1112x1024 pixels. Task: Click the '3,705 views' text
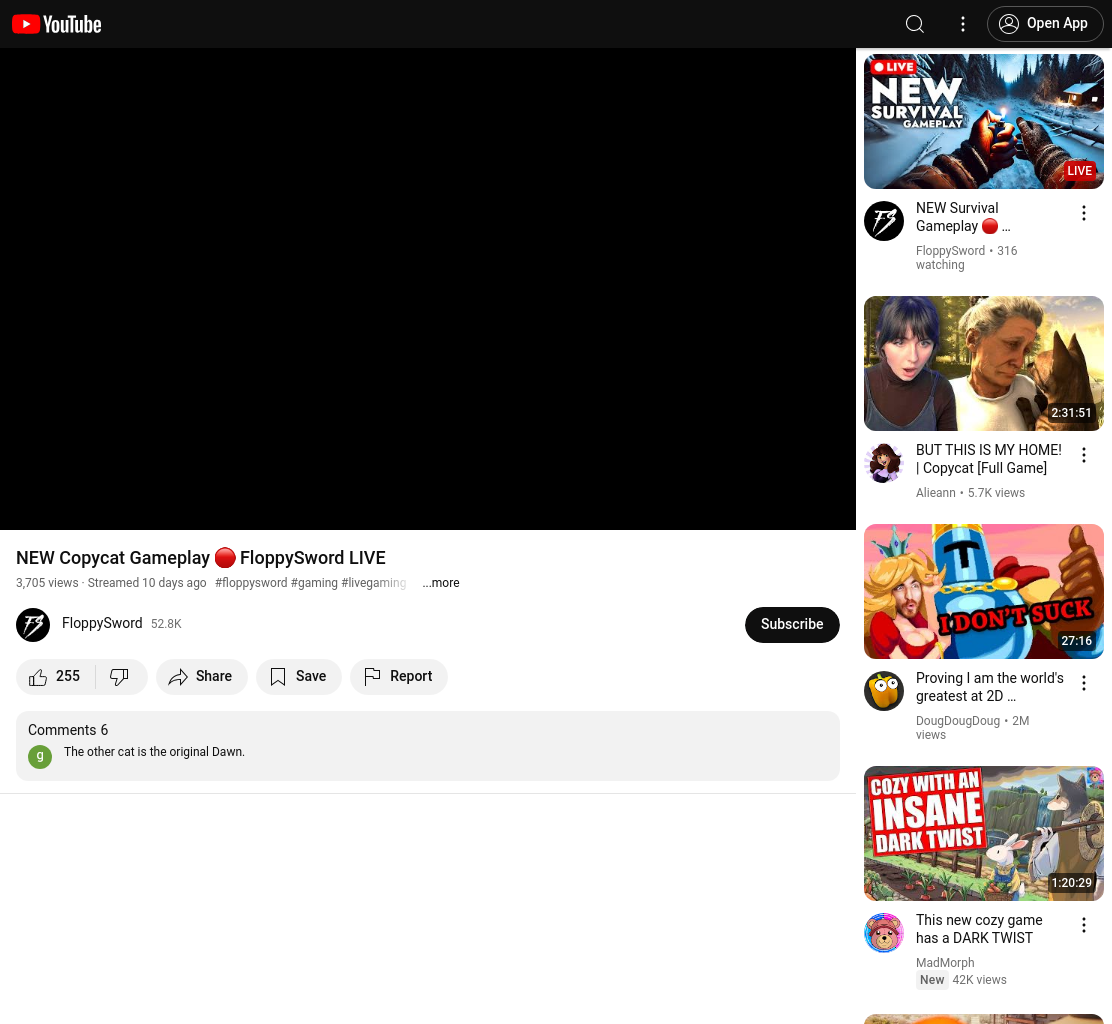(x=47, y=583)
